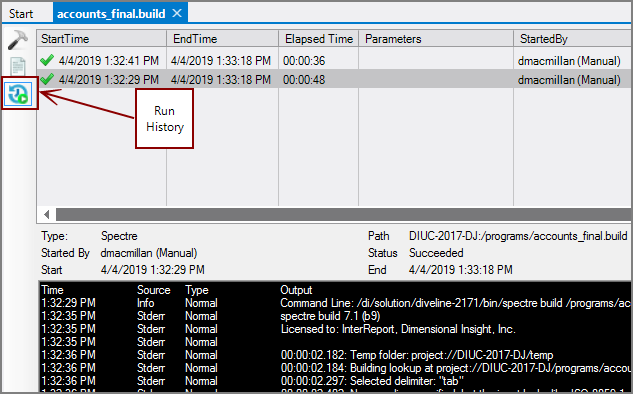This screenshot has width=633, height=394.
Task: Click the End value 4/4/2019 1:33:18 PM
Action: (x=461, y=270)
